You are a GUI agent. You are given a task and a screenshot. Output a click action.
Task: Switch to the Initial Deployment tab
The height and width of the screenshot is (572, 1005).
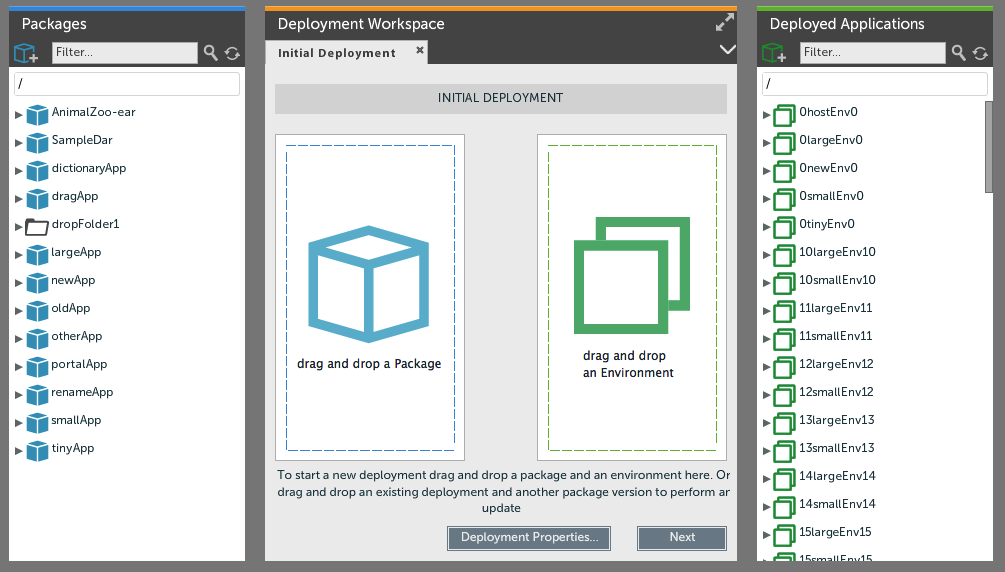pos(336,53)
